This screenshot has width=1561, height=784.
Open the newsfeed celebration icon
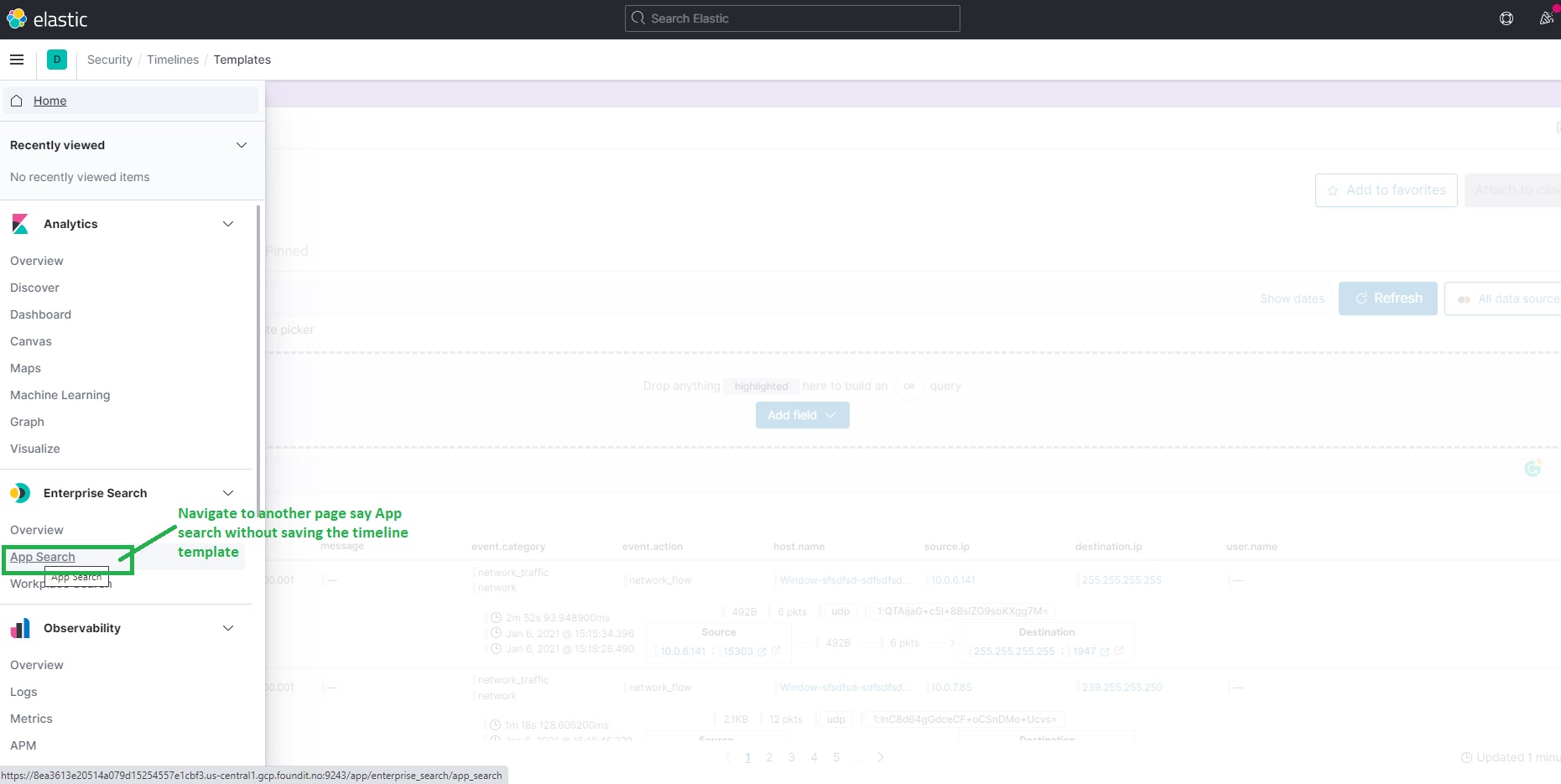[x=1547, y=18]
